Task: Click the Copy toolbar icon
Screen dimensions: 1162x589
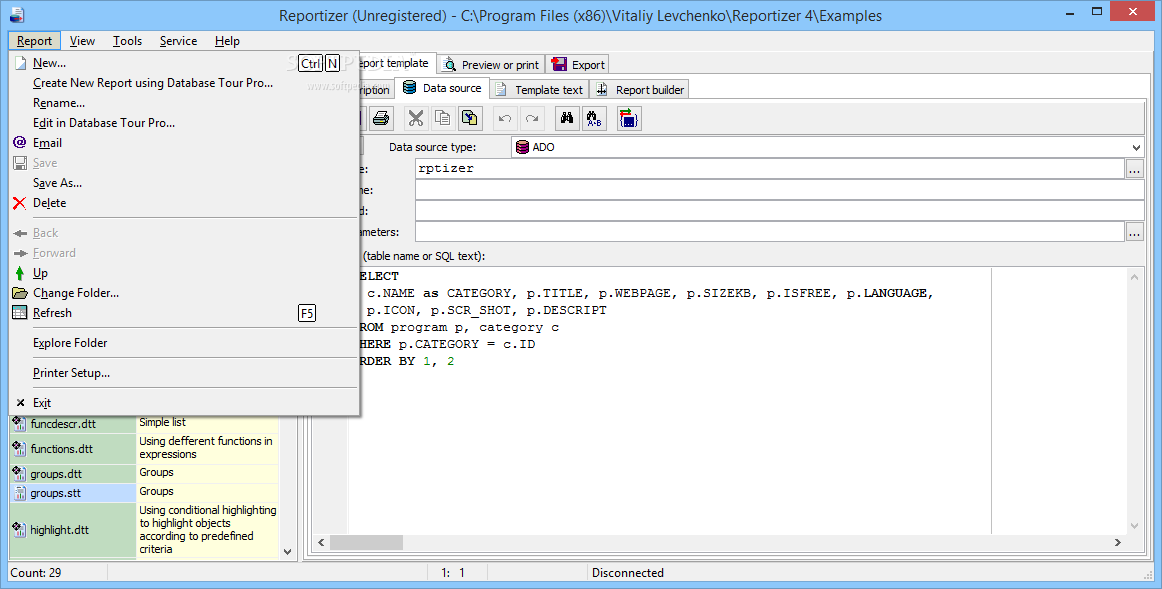Action: click(x=442, y=118)
